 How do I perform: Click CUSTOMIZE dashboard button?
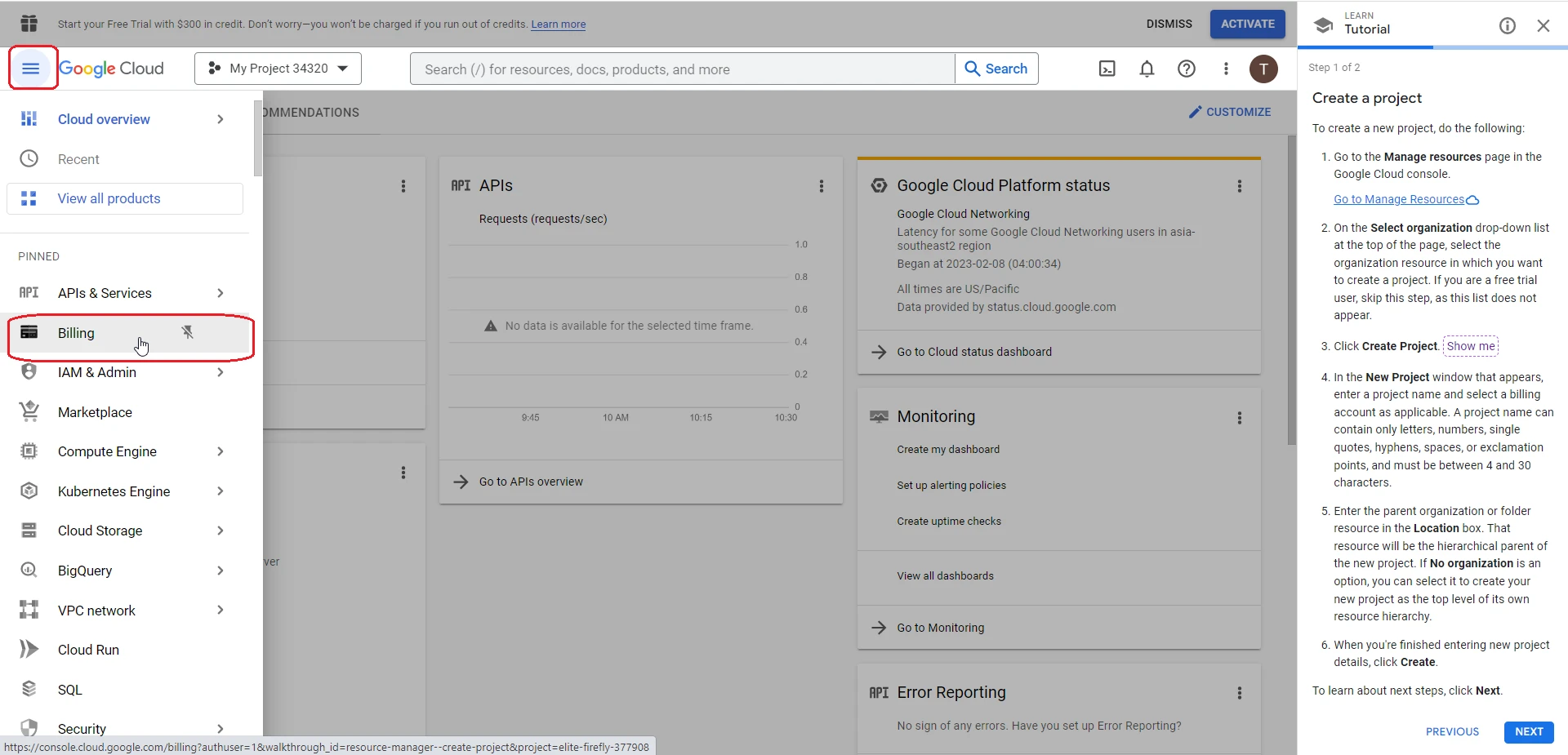click(x=1230, y=112)
